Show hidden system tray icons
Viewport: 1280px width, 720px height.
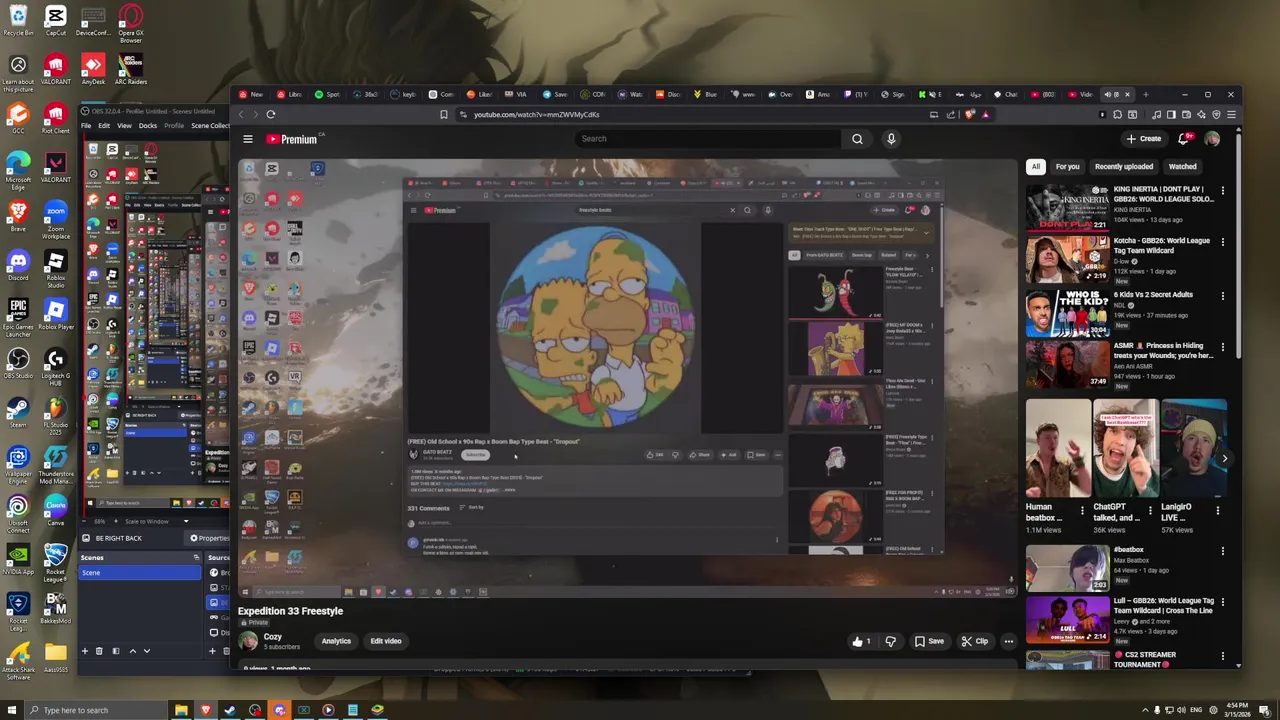click(x=1146, y=710)
